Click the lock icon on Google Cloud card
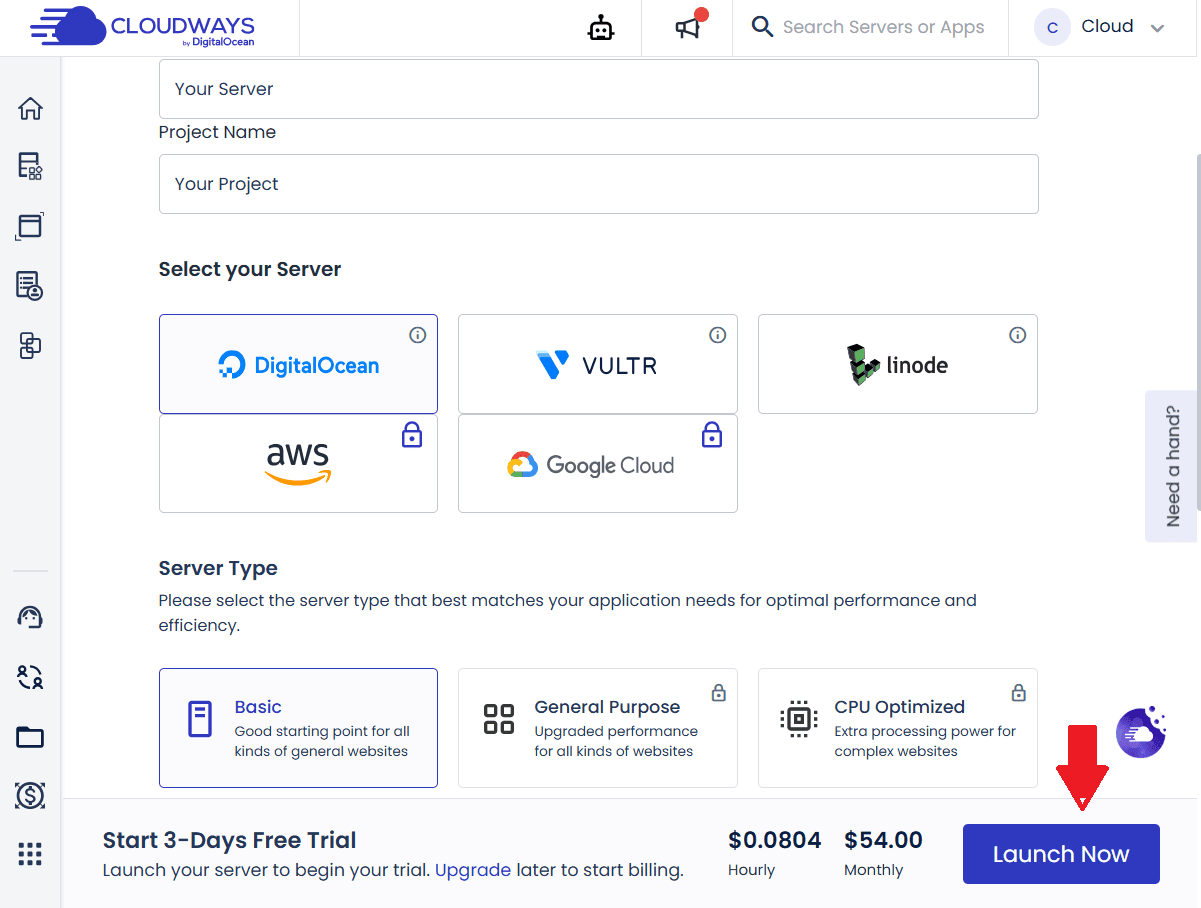The image size is (1201, 908). (x=712, y=434)
